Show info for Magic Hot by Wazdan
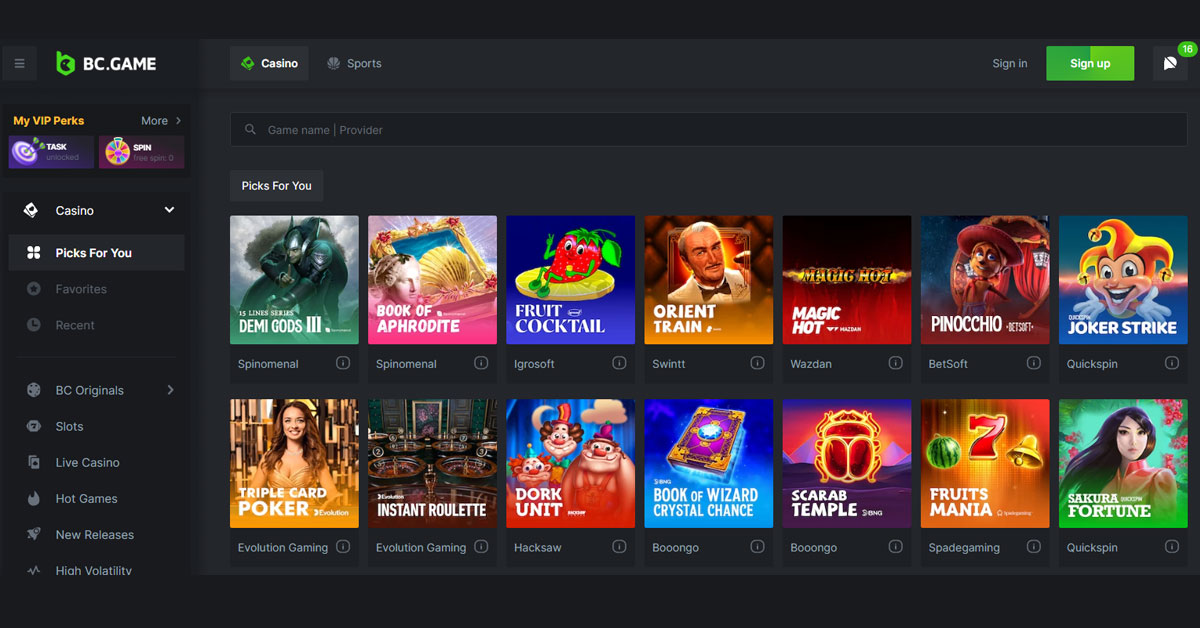The width and height of the screenshot is (1200, 628). (x=895, y=363)
